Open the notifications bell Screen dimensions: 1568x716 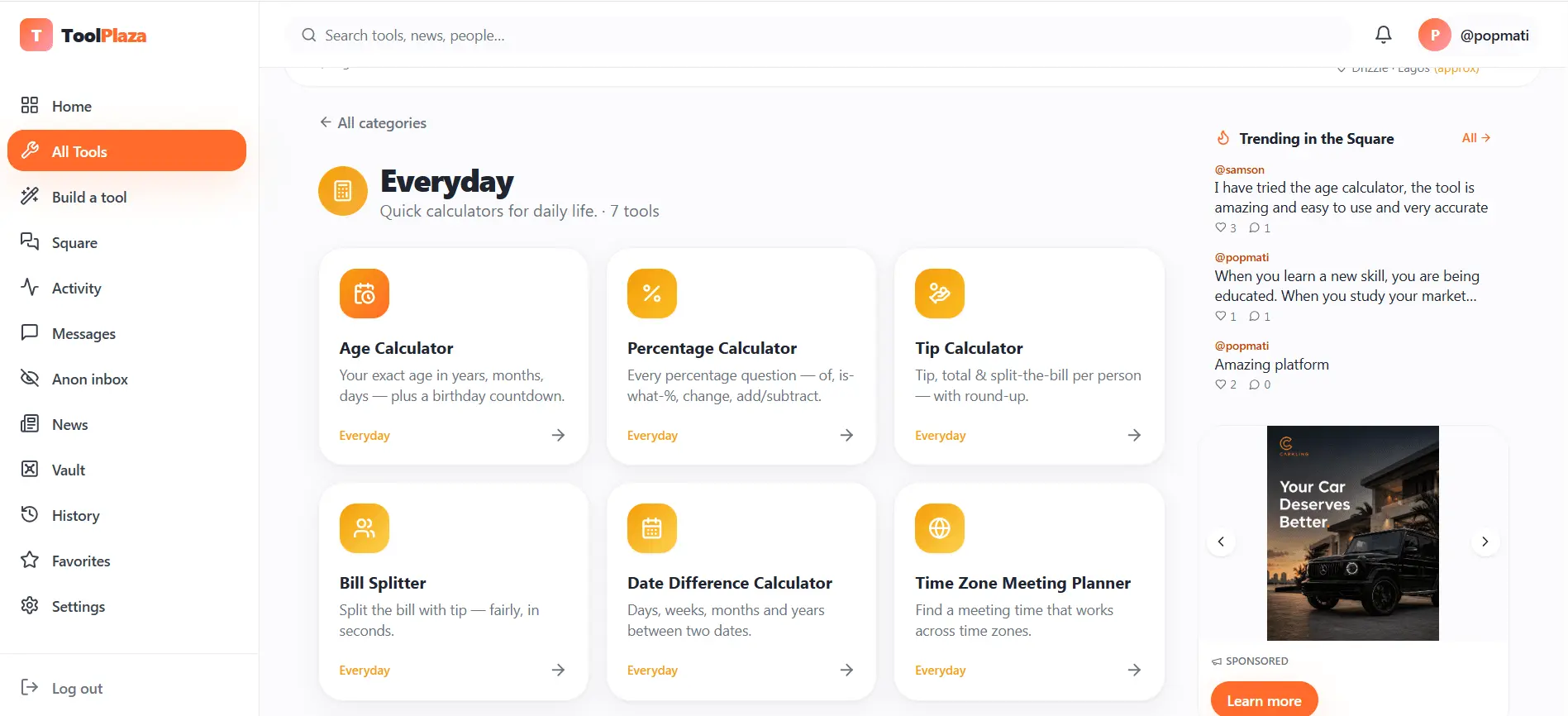(x=1384, y=35)
